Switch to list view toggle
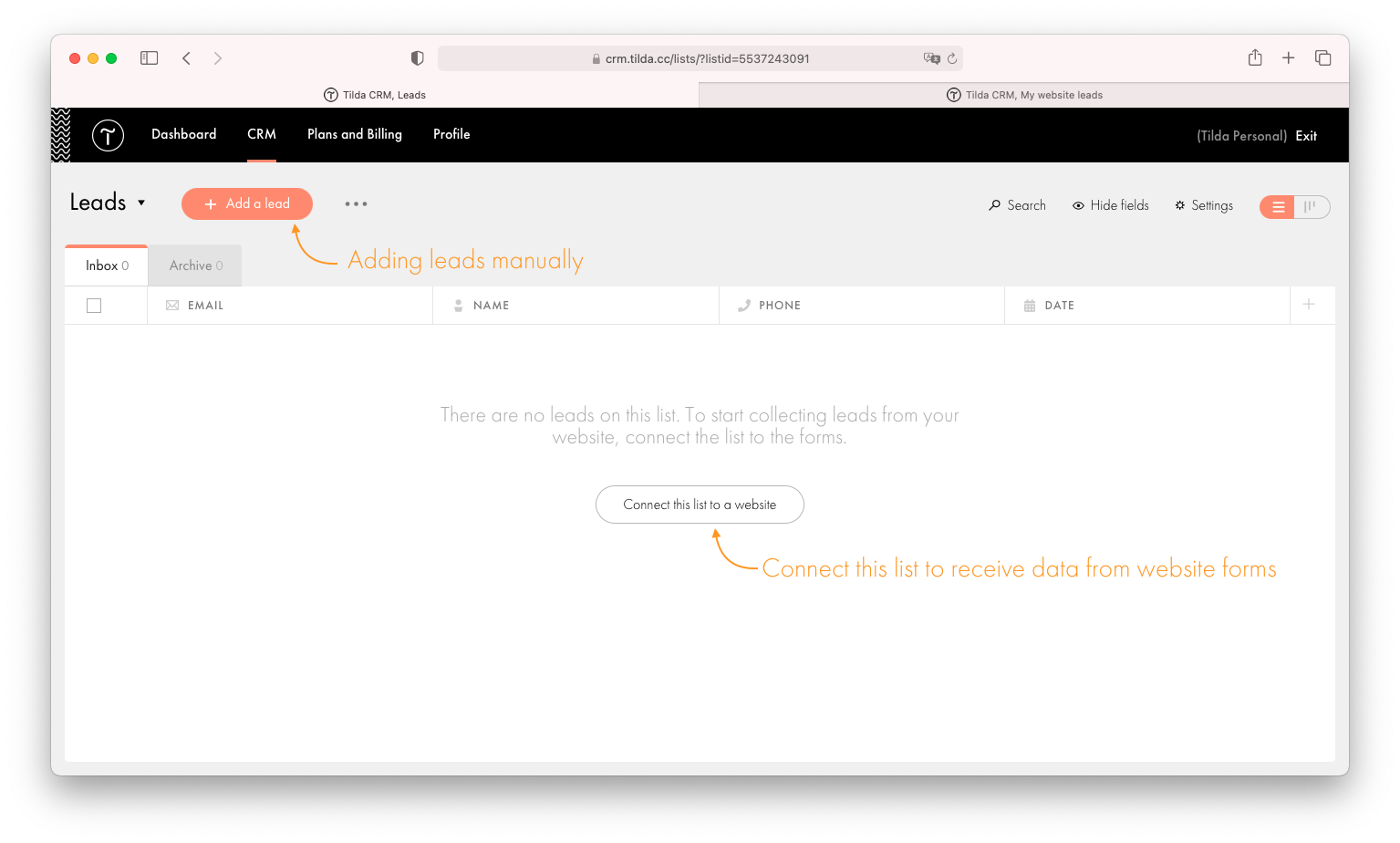The width and height of the screenshot is (1400, 843). tap(1278, 207)
